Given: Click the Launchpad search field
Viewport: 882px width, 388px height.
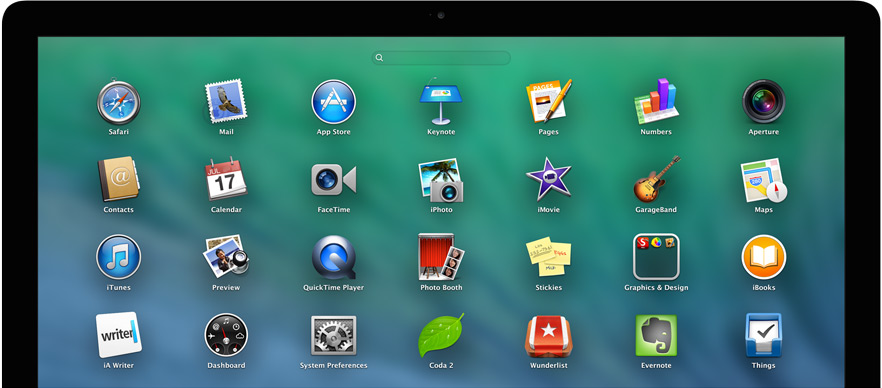Looking at the screenshot, I should [441, 58].
